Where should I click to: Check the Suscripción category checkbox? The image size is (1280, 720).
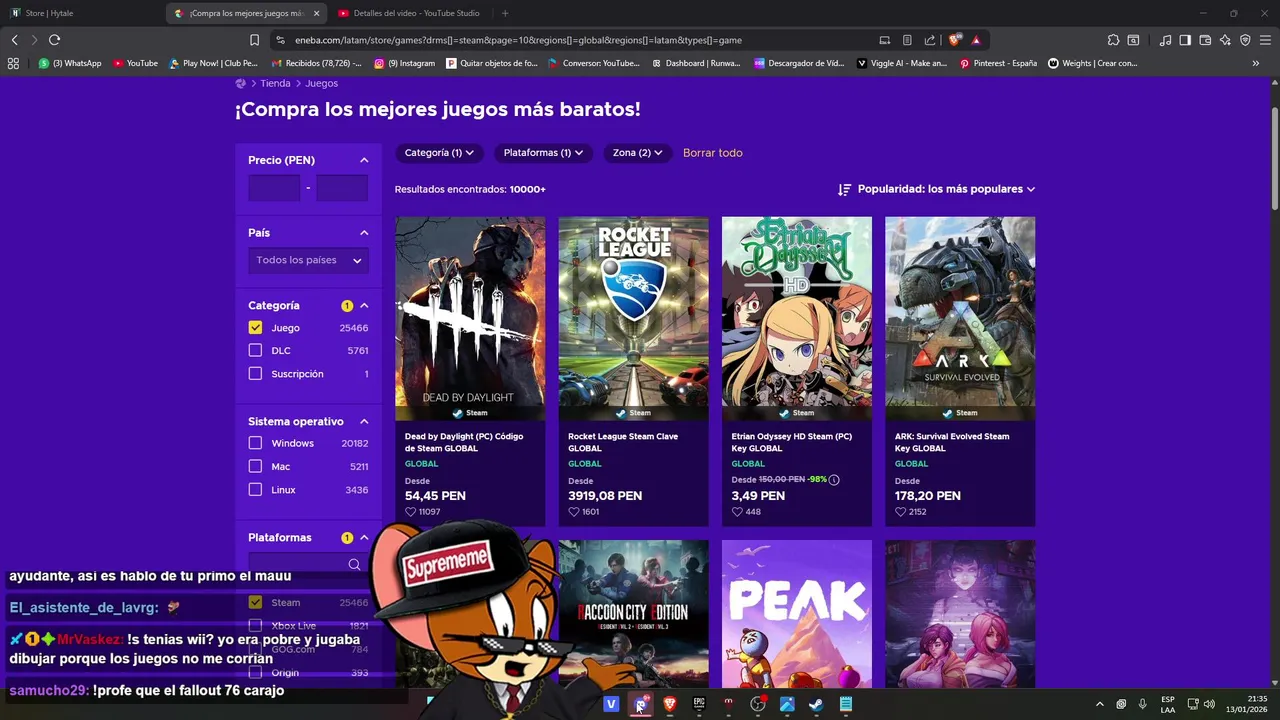click(x=255, y=374)
